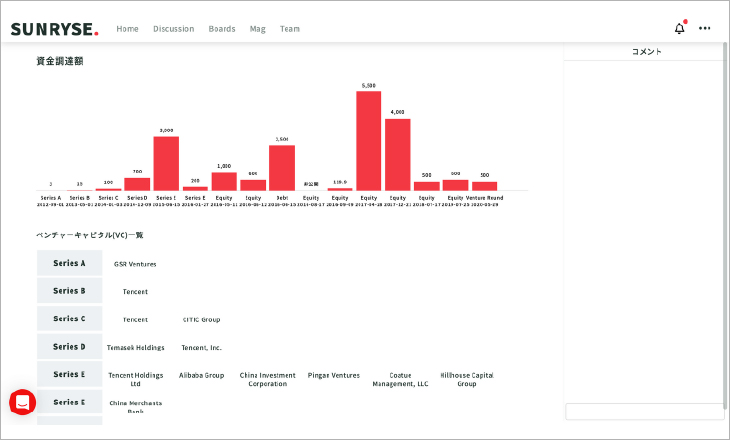
Task: Open Tencent Holdings Ltd investor link
Action: [x=135, y=379]
